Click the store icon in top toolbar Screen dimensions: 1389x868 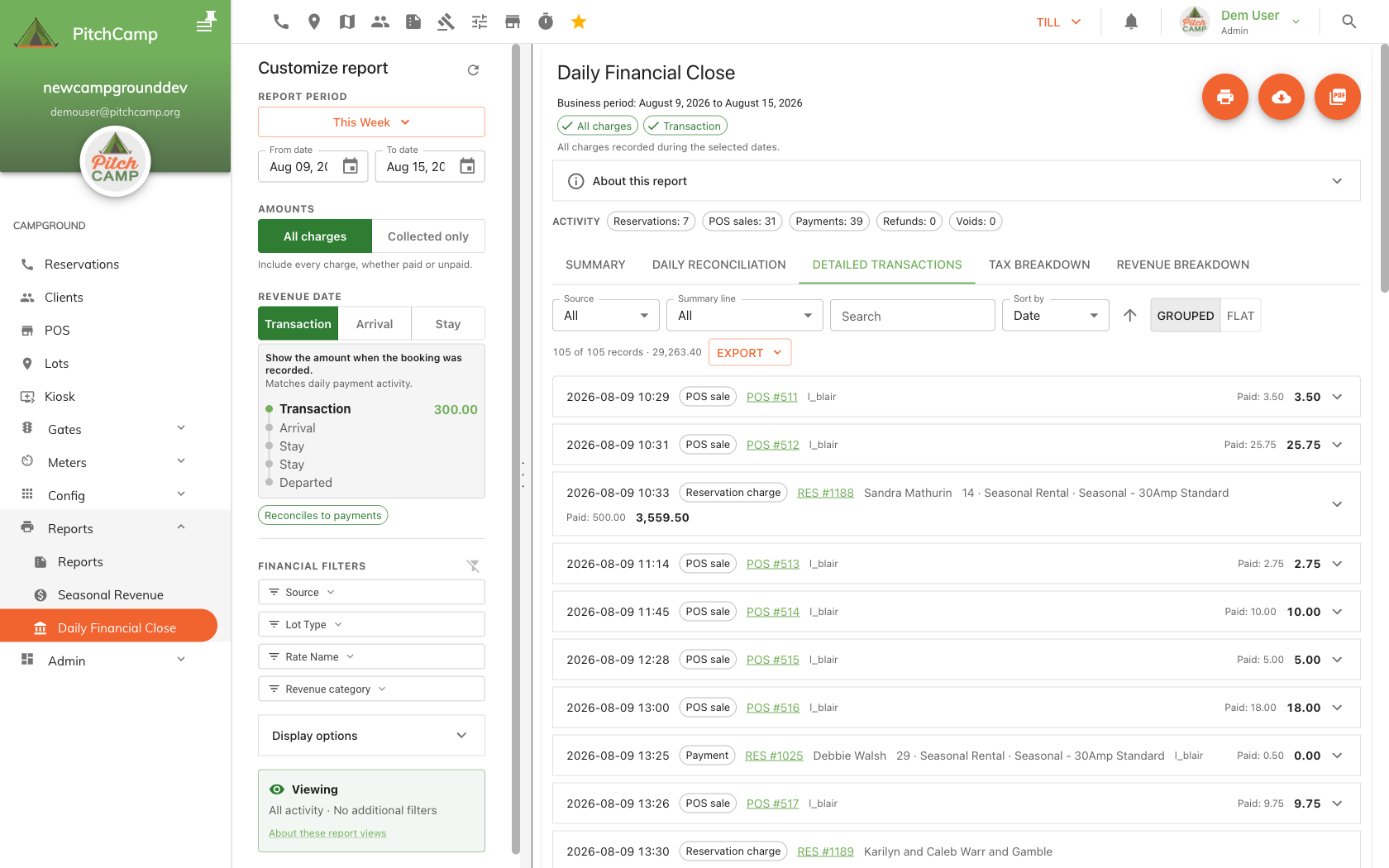coord(513,21)
